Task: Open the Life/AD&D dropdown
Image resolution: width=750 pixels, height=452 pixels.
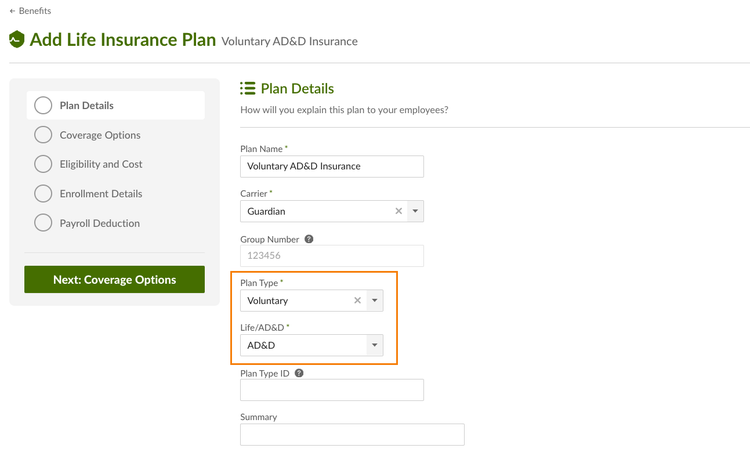Action: click(312, 345)
